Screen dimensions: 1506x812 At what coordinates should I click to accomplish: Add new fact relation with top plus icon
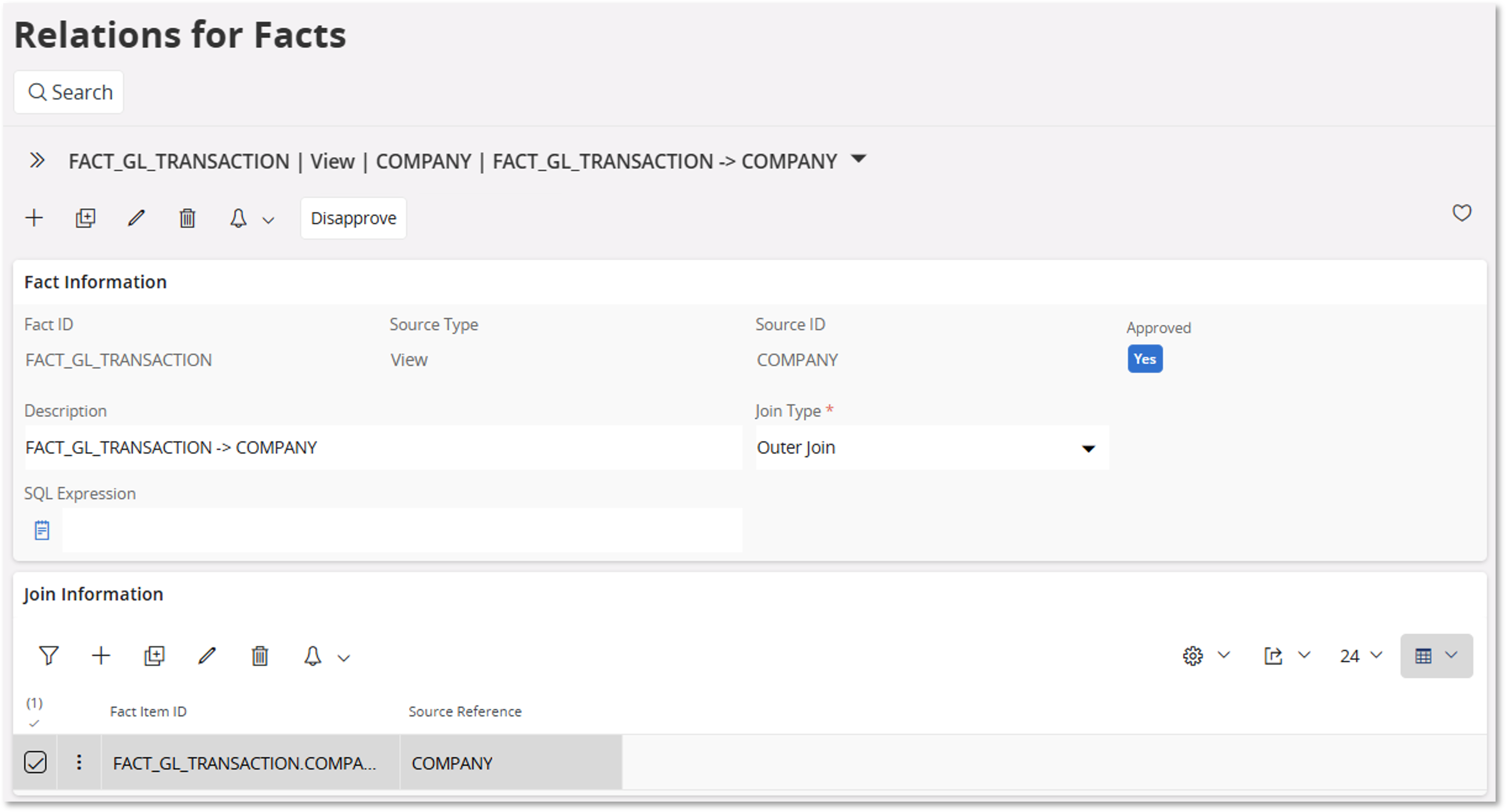tap(34, 218)
